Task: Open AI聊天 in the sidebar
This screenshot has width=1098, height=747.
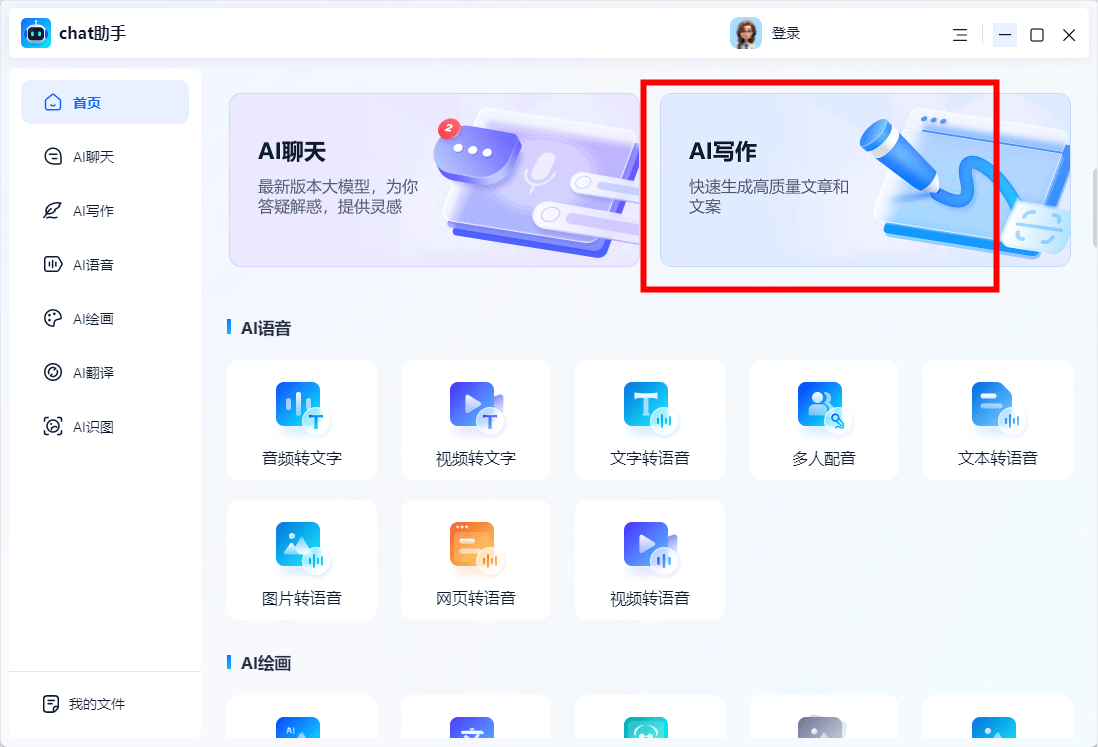Action: tap(105, 156)
